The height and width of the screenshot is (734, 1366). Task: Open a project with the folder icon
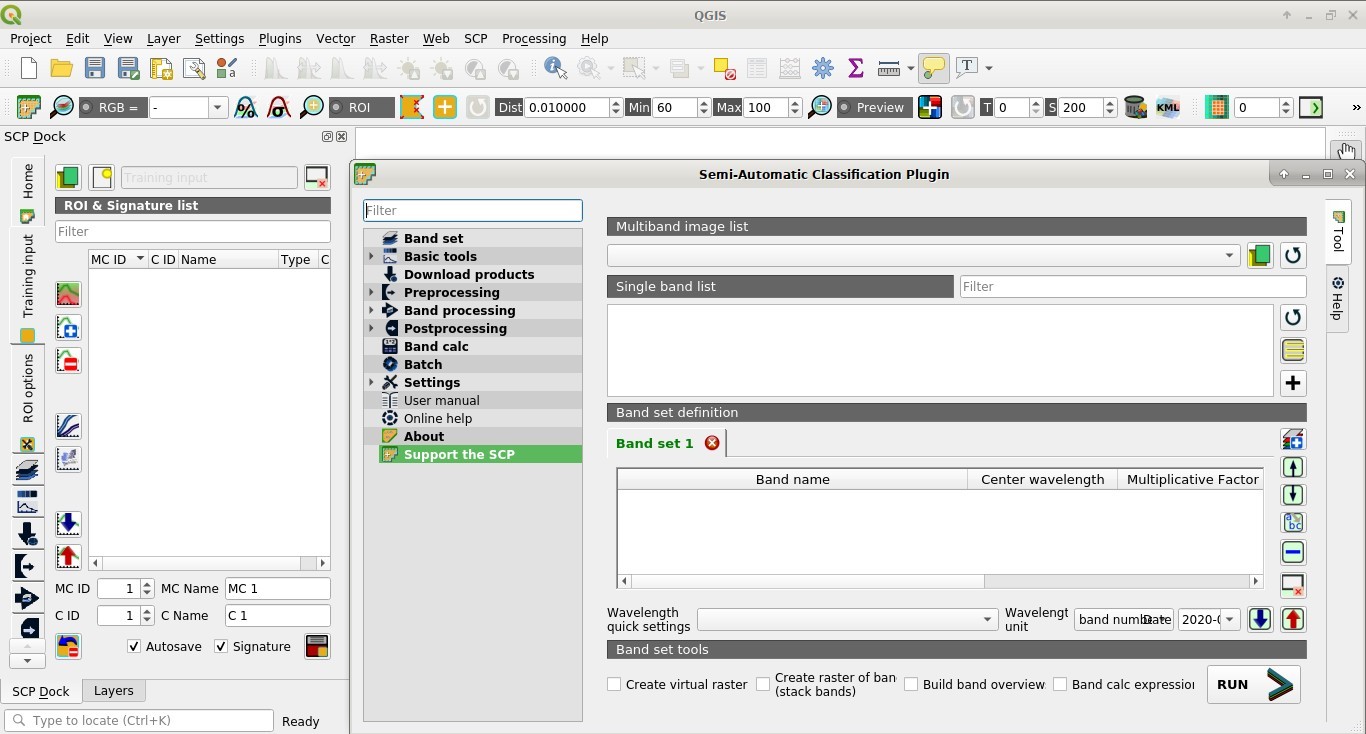(x=62, y=68)
